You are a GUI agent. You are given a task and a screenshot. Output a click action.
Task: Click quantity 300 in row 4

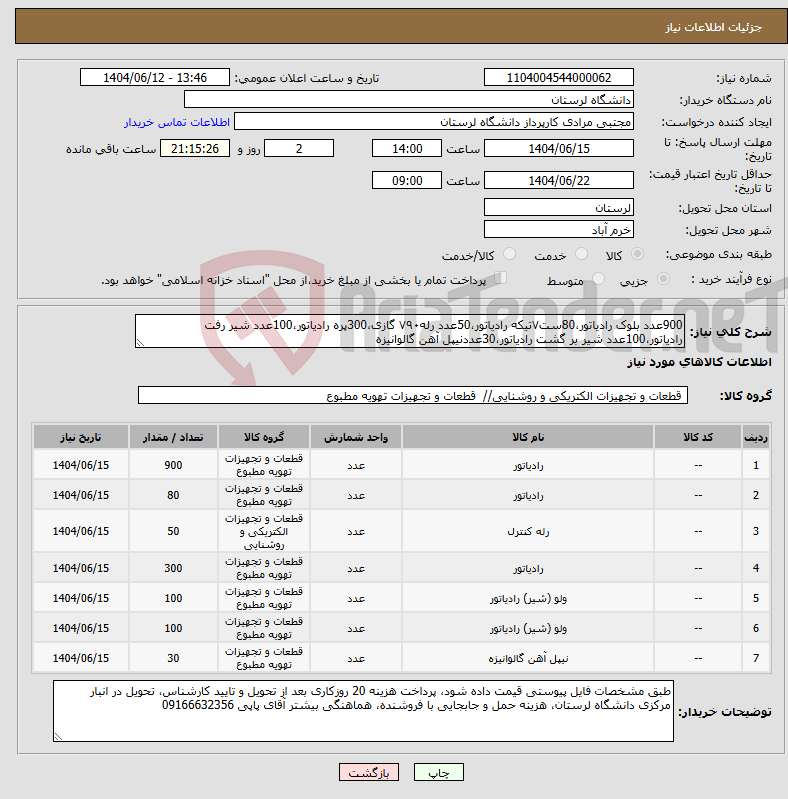pyautogui.click(x=173, y=568)
